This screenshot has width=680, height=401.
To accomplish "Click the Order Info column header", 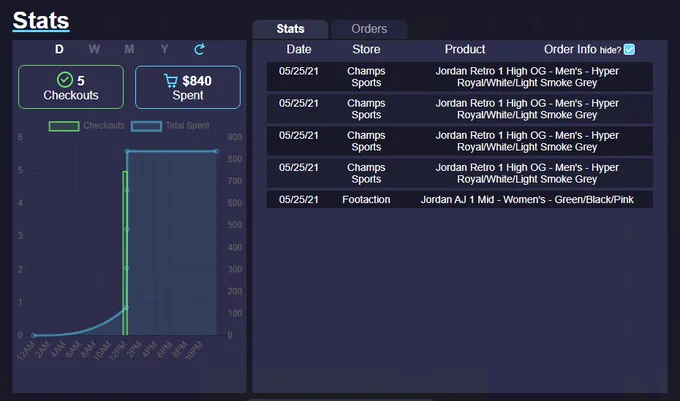I will pyautogui.click(x=570, y=49).
